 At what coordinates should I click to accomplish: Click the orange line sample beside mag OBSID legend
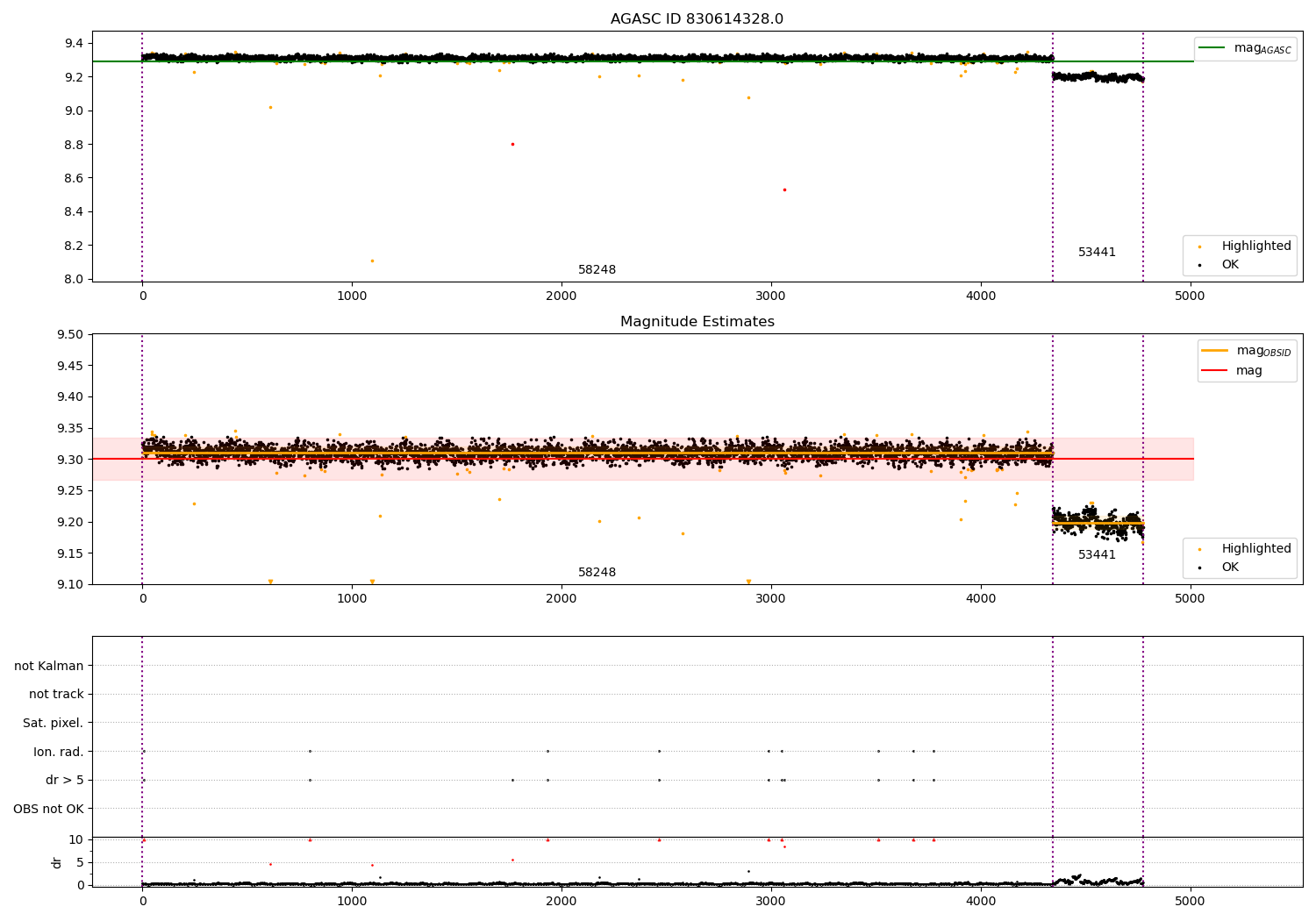coord(1214,351)
